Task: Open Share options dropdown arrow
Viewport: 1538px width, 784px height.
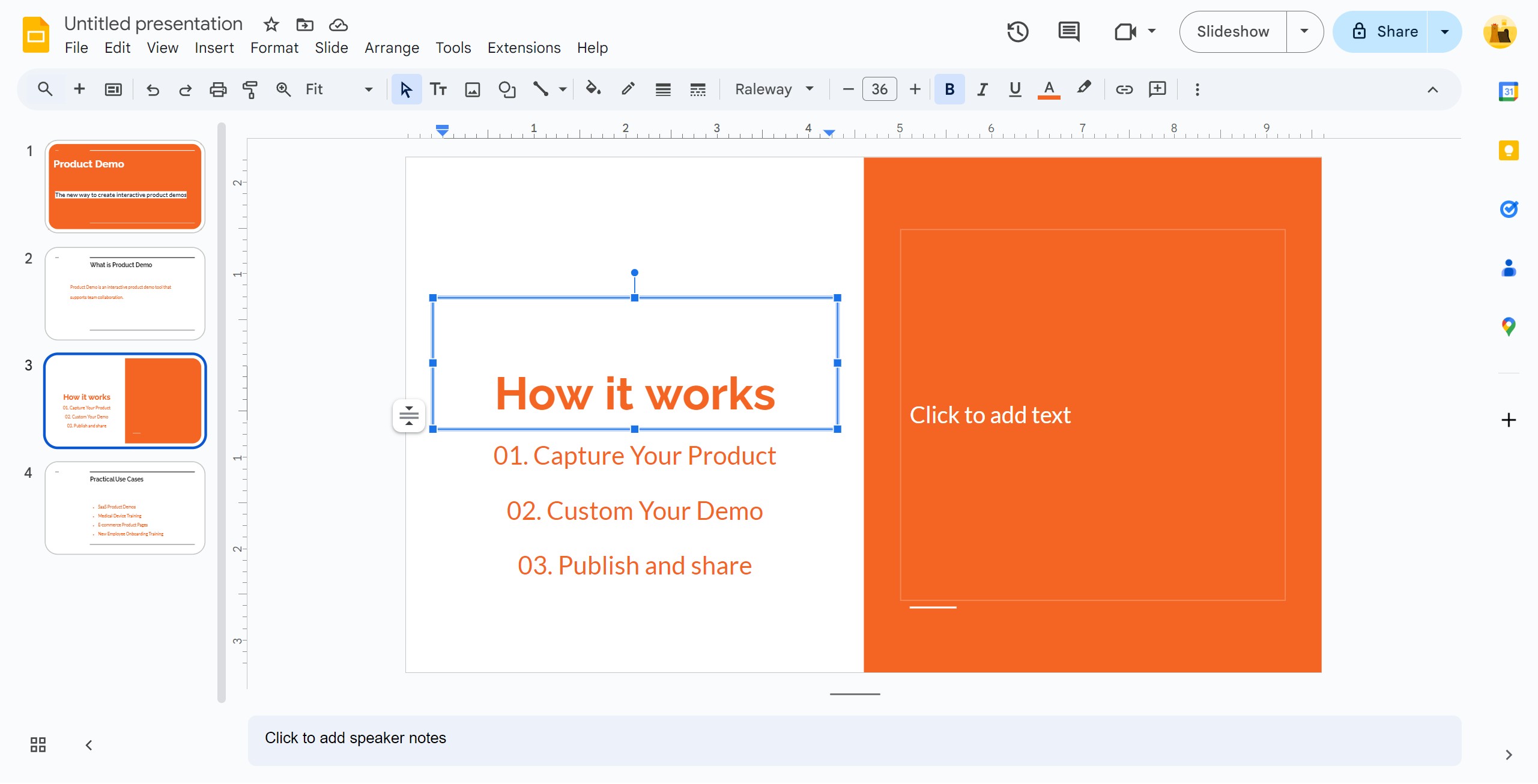Action: pyautogui.click(x=1444, y=32)
